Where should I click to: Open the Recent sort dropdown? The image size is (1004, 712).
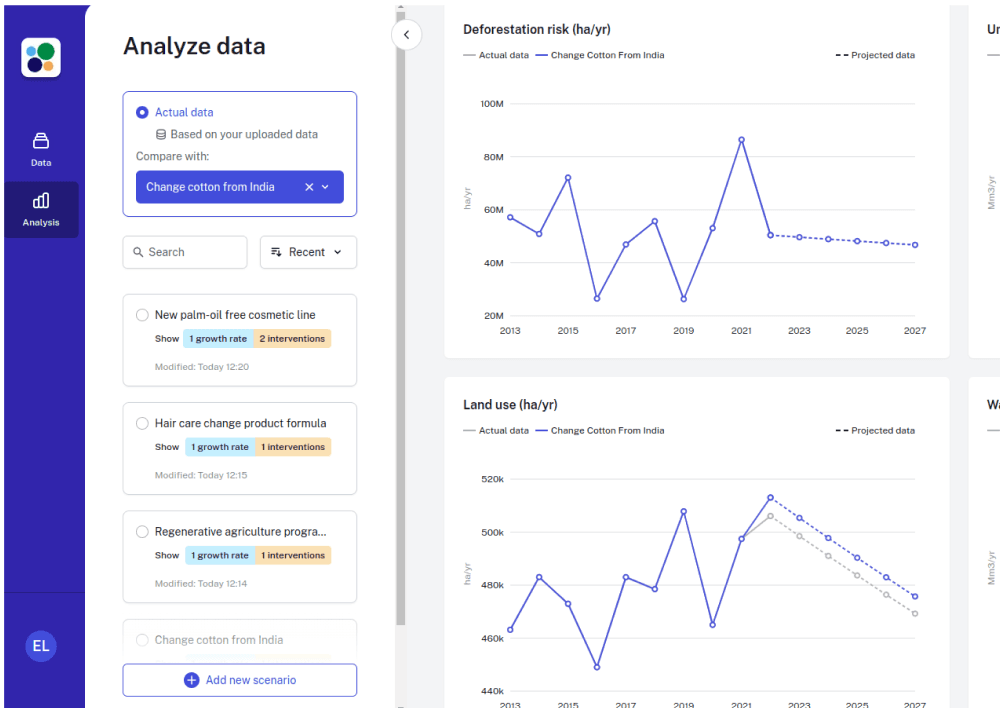click(x=308, y=252)
